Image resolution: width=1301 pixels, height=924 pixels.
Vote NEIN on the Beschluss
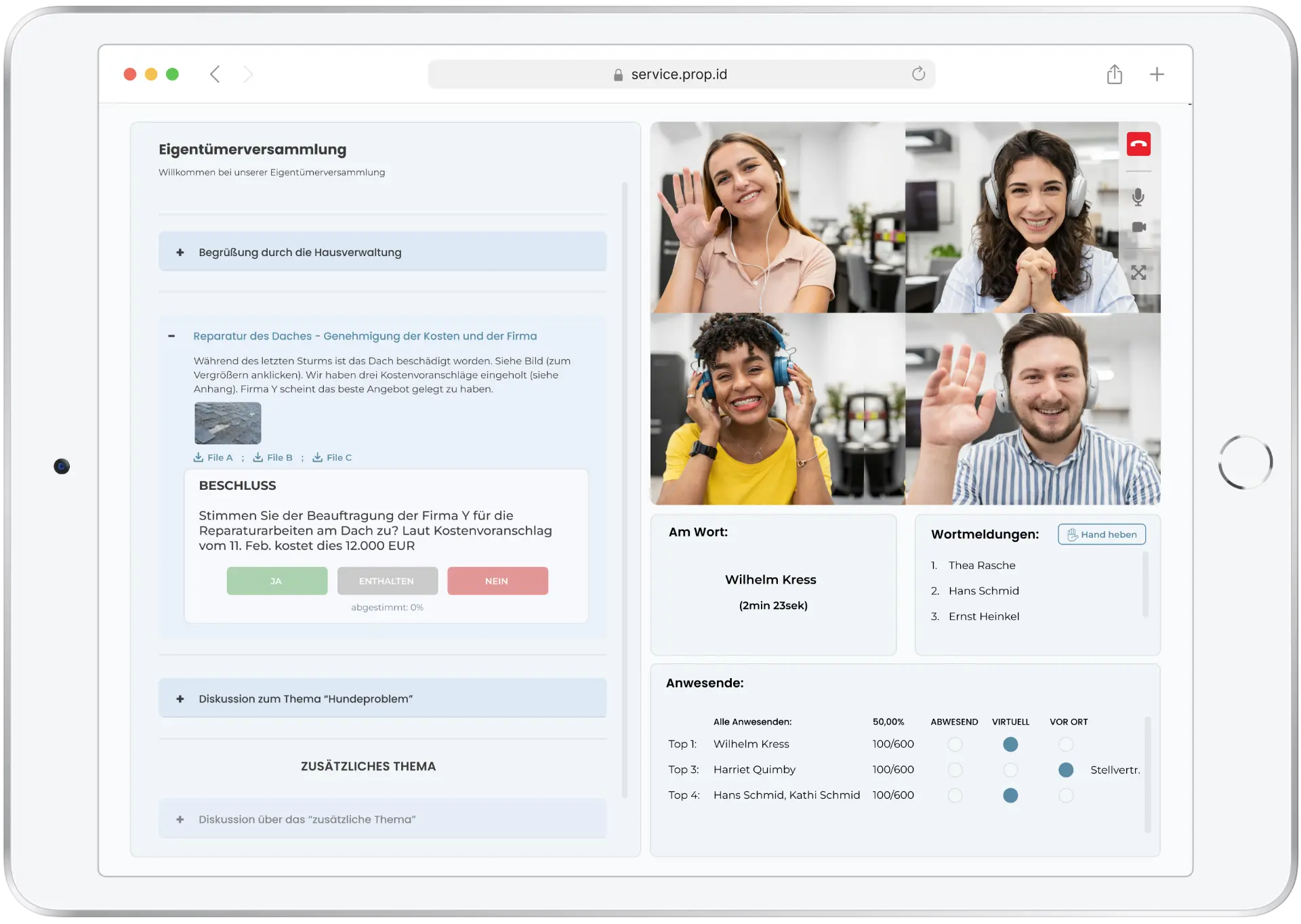(497, 581)
